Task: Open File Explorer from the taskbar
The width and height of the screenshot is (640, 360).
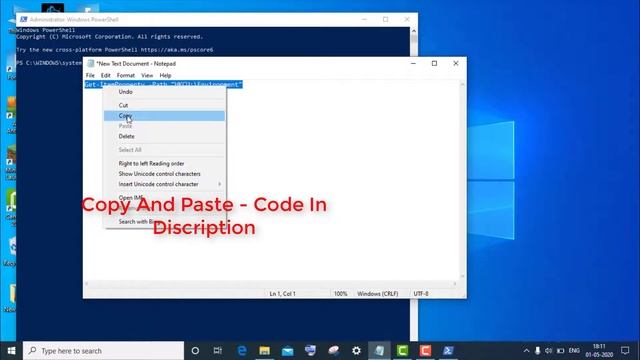Action: click(264, 351)
